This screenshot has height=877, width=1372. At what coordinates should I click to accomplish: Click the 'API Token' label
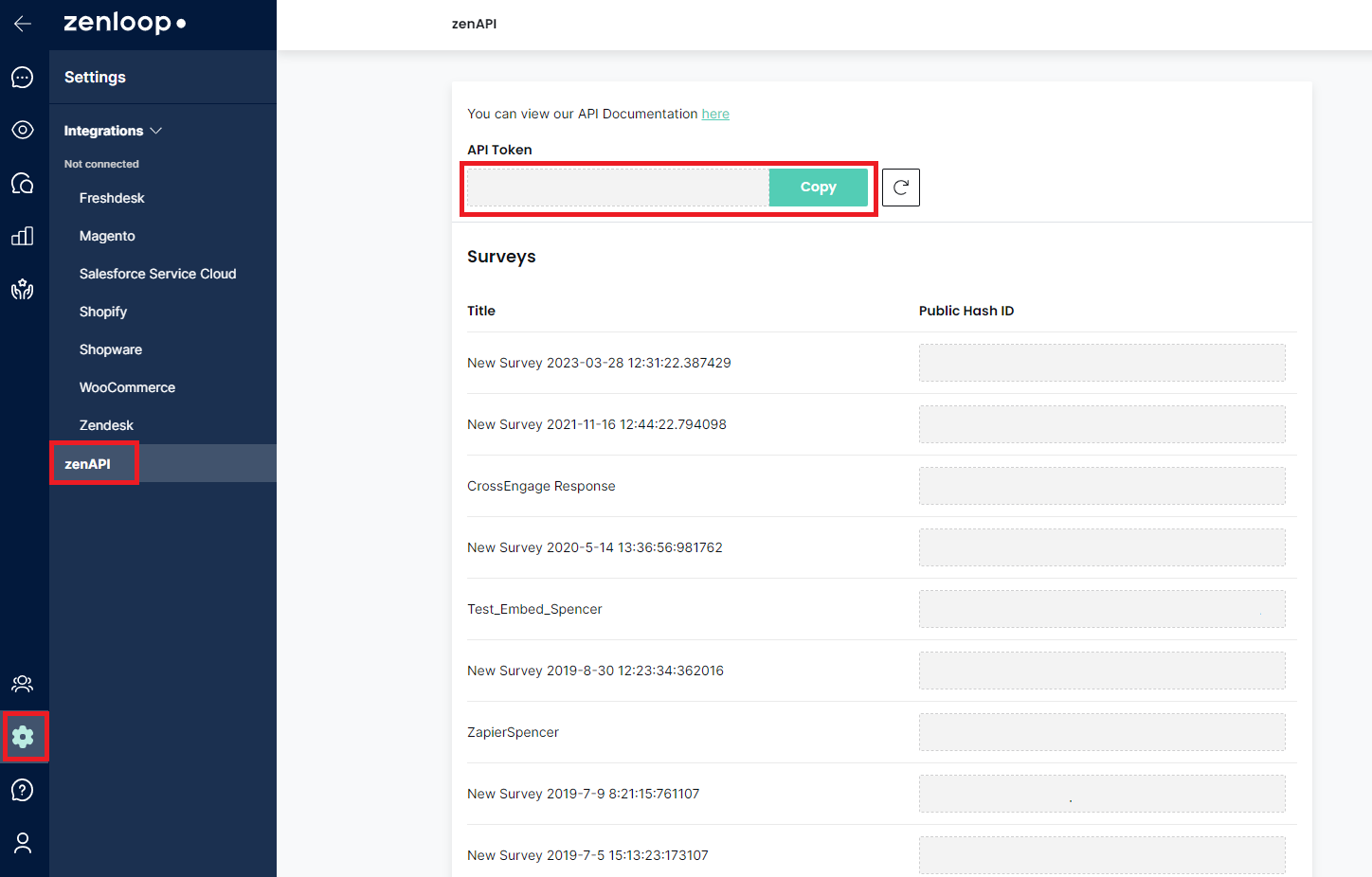[x=499, y=150]
